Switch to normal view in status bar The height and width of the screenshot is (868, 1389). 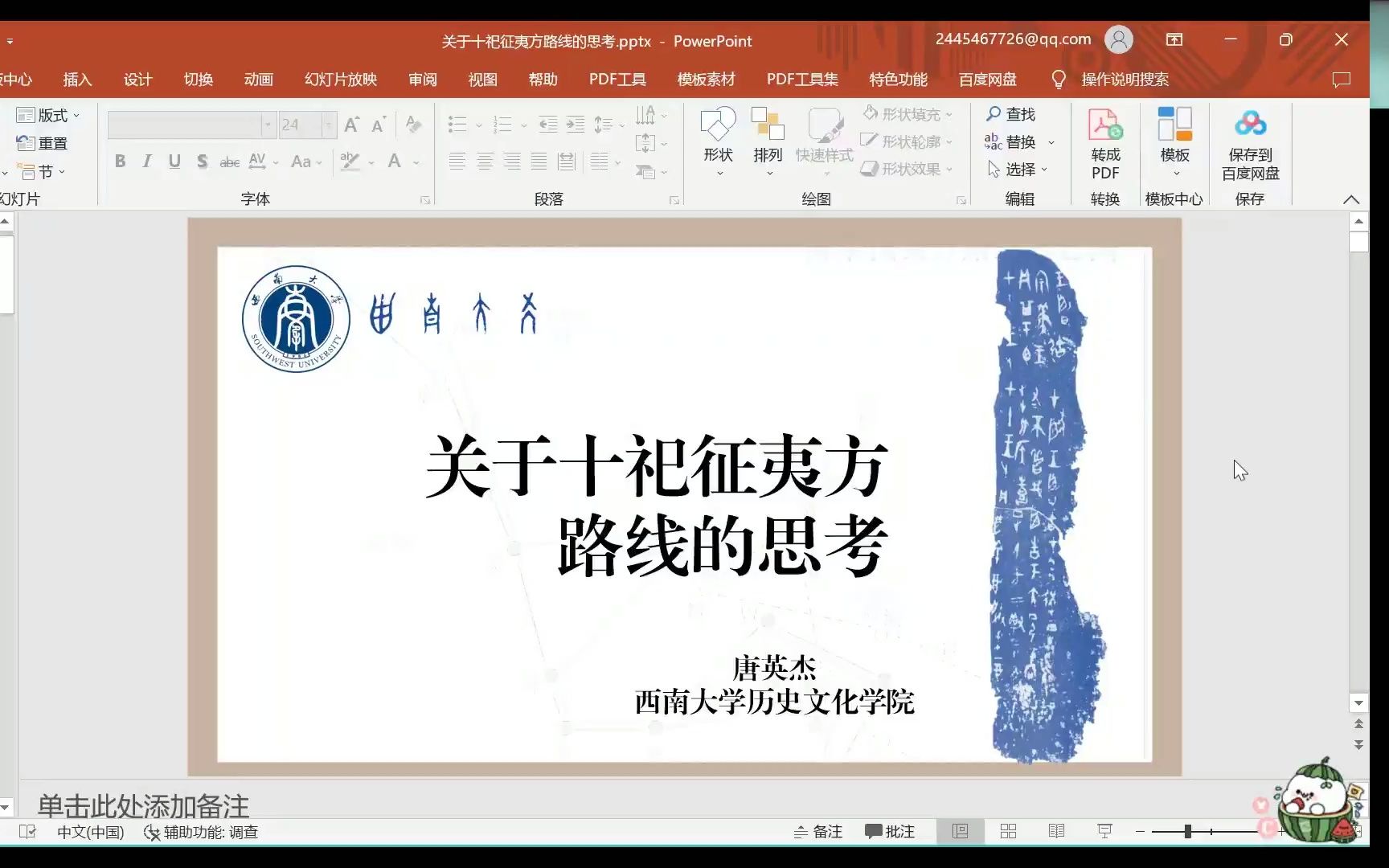click(x=960, y=832)
